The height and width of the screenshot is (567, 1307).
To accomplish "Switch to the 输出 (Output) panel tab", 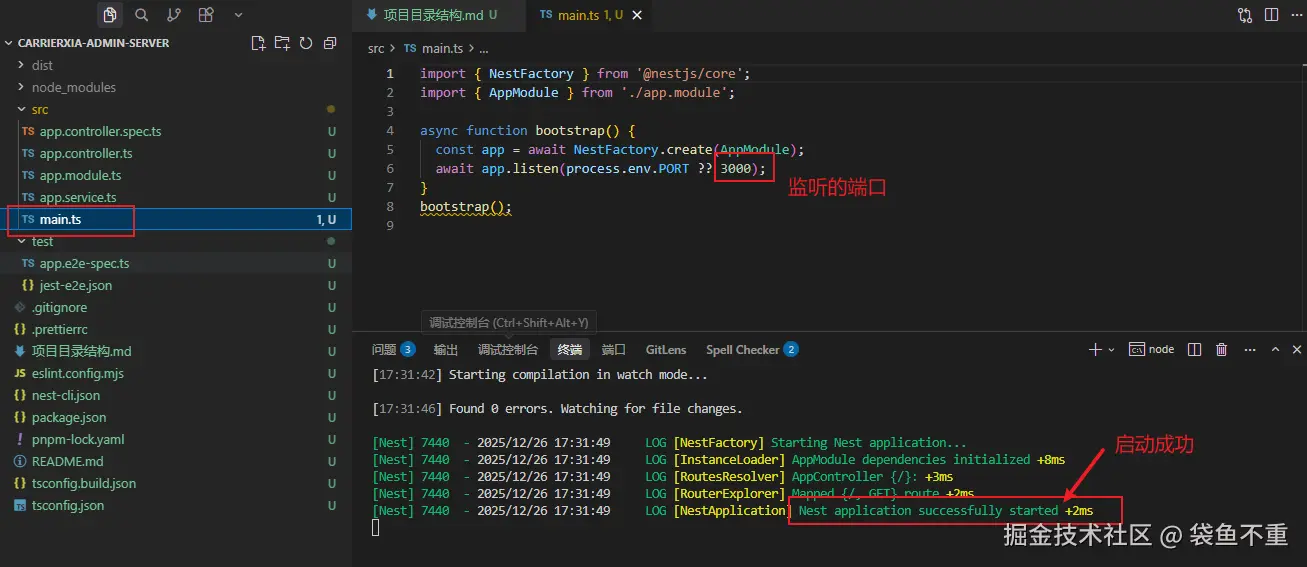I will pos(446,350).
